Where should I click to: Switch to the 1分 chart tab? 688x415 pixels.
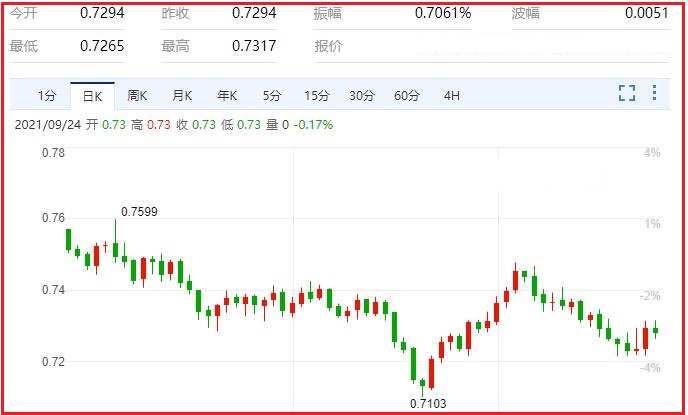pyautogui.click(x=47, y=96)
